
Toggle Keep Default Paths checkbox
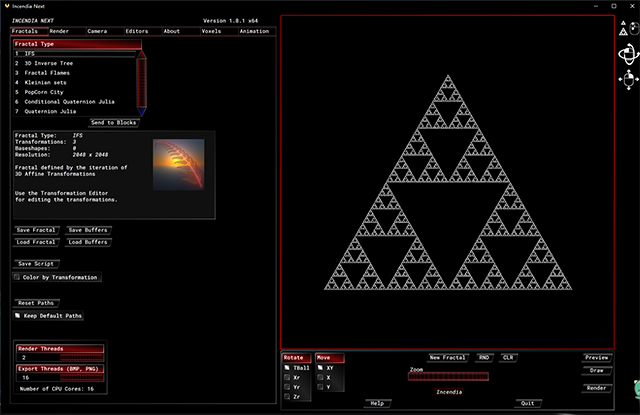pos(16,316)
